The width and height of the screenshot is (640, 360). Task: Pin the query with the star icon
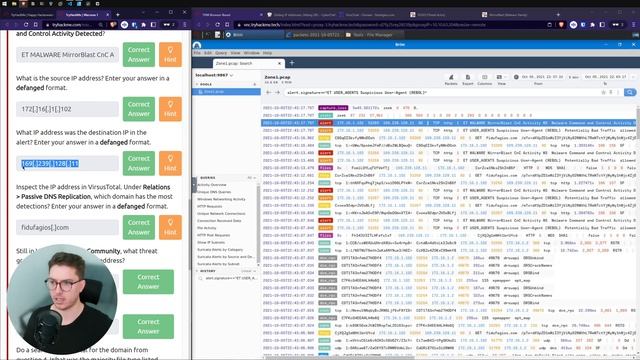click(x=603, y=93)
